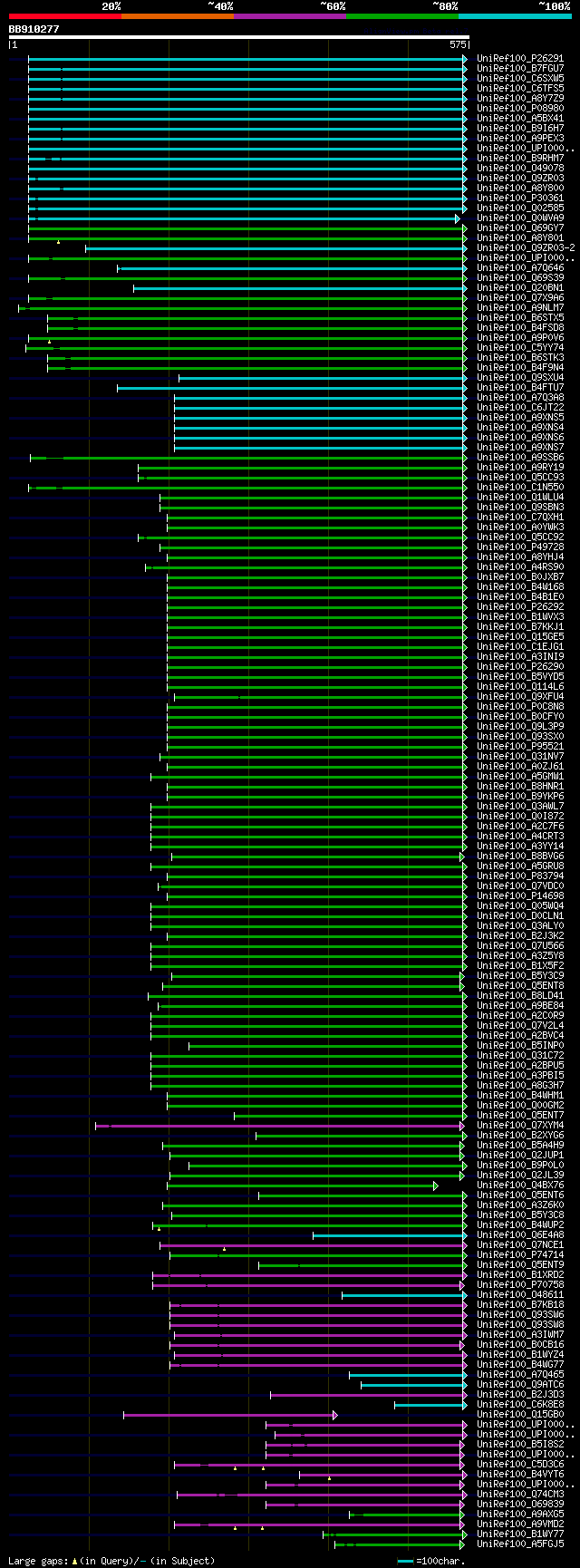Select label UniRef100_P74714
Screen dimensions: 580x1568
point(520,1255)
